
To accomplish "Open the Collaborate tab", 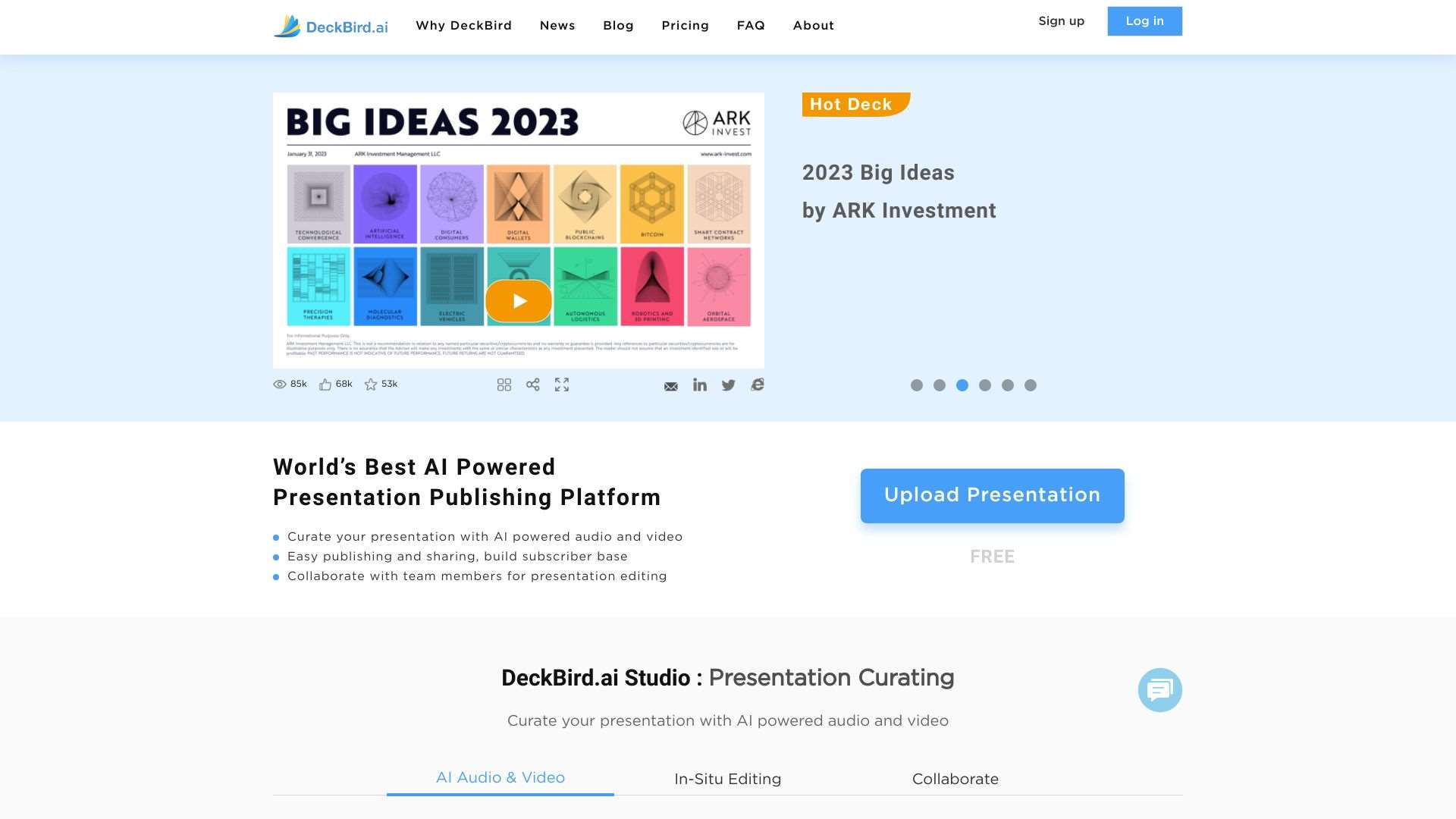I will pyautogui.click(x=955, y=779).
